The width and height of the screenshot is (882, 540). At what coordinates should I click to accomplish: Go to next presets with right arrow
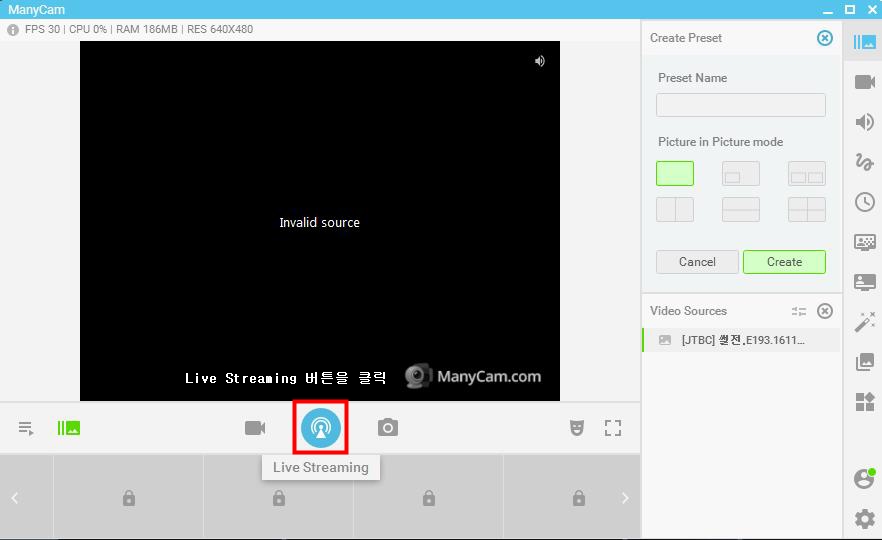click(624, 498)
